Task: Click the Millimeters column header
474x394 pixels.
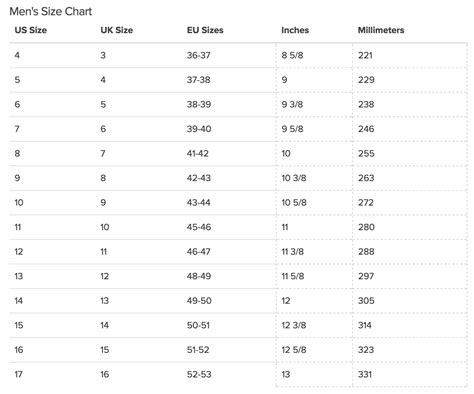Action: tap(381, 30)
